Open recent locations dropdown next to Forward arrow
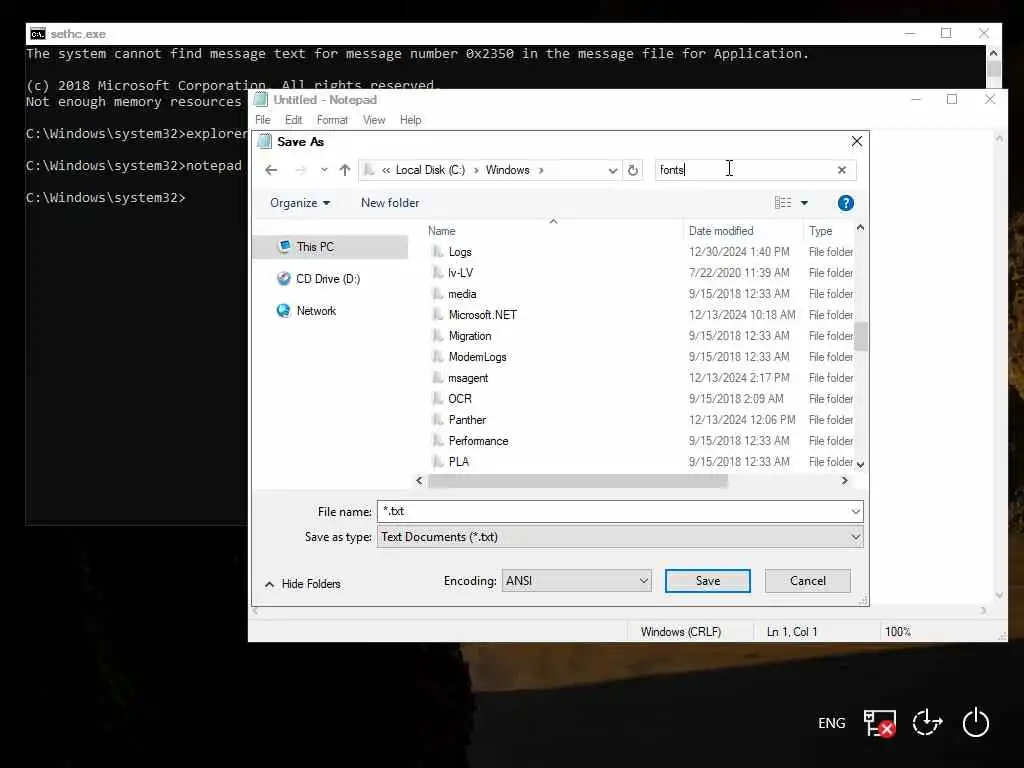The width and height of the screenshot is (1024, 768). coord(324,170)
